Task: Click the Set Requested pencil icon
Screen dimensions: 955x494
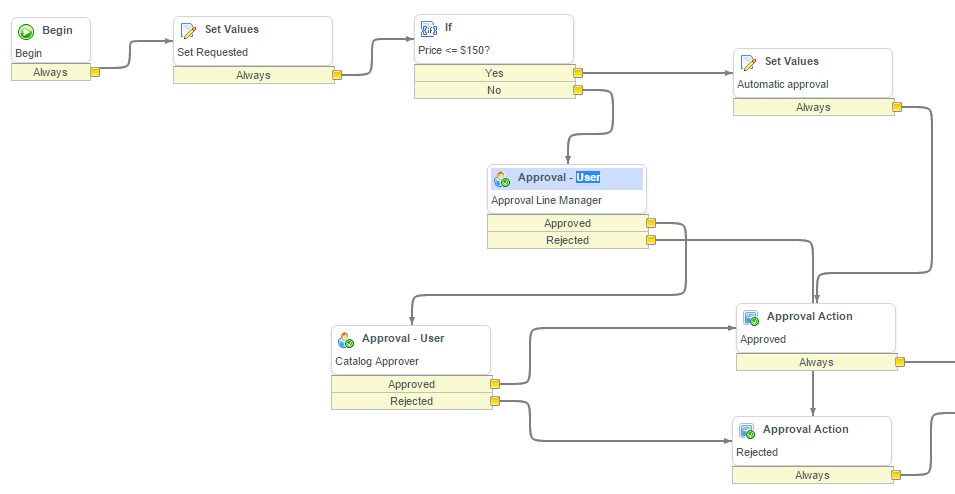Action: tap(188, 31)
